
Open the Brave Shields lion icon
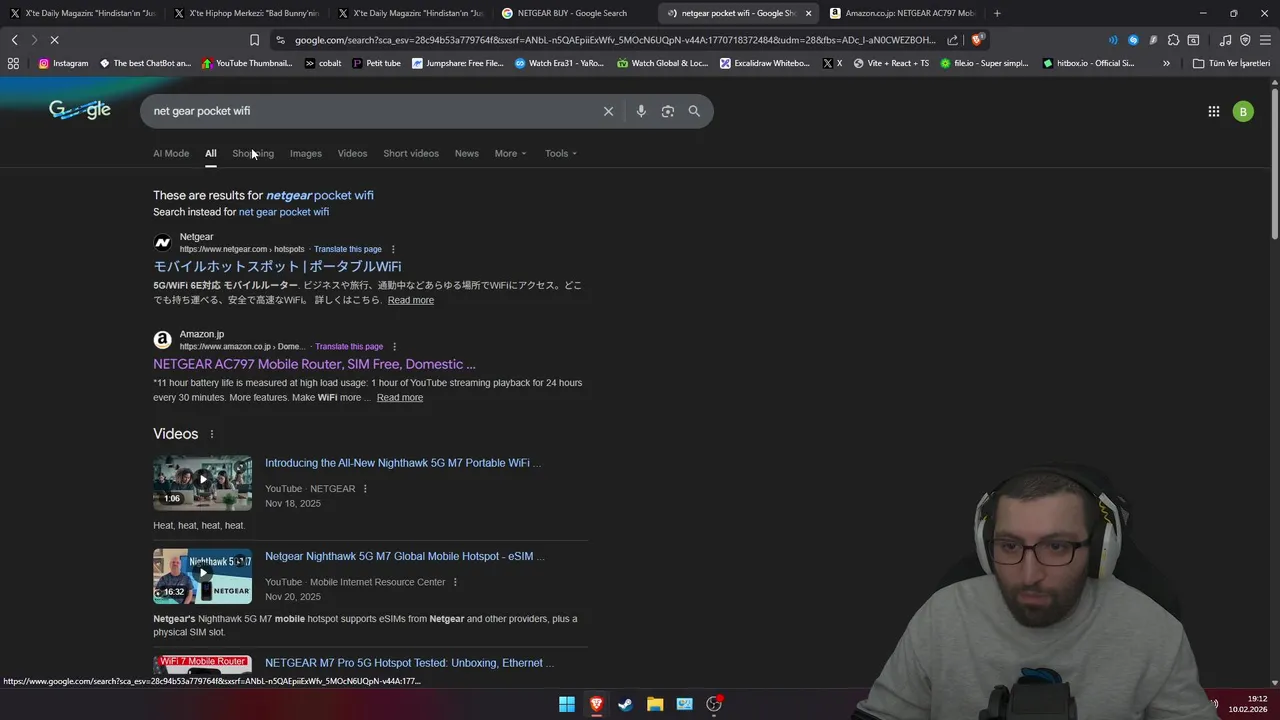point(977,40)
